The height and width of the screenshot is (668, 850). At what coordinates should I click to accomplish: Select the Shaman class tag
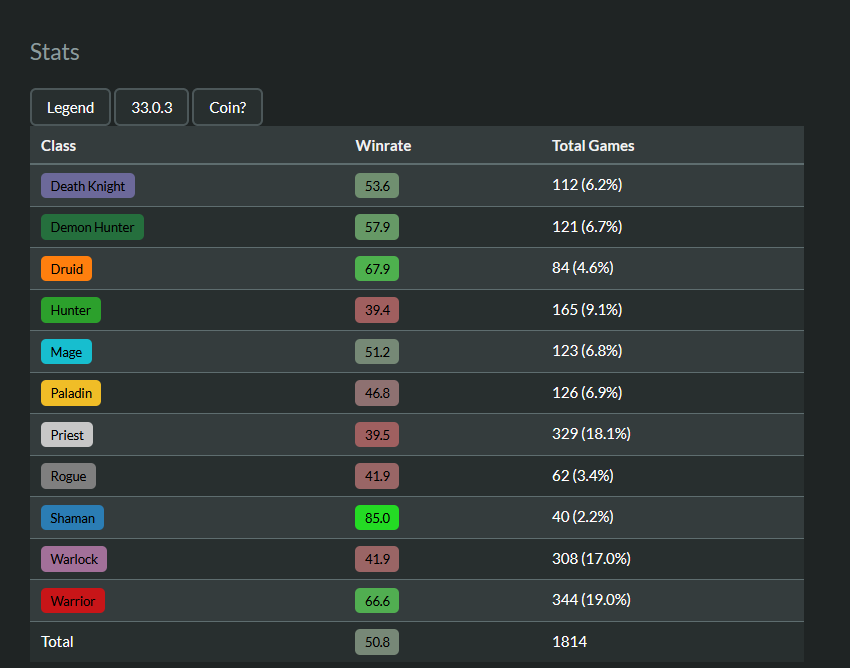(73, 518)
